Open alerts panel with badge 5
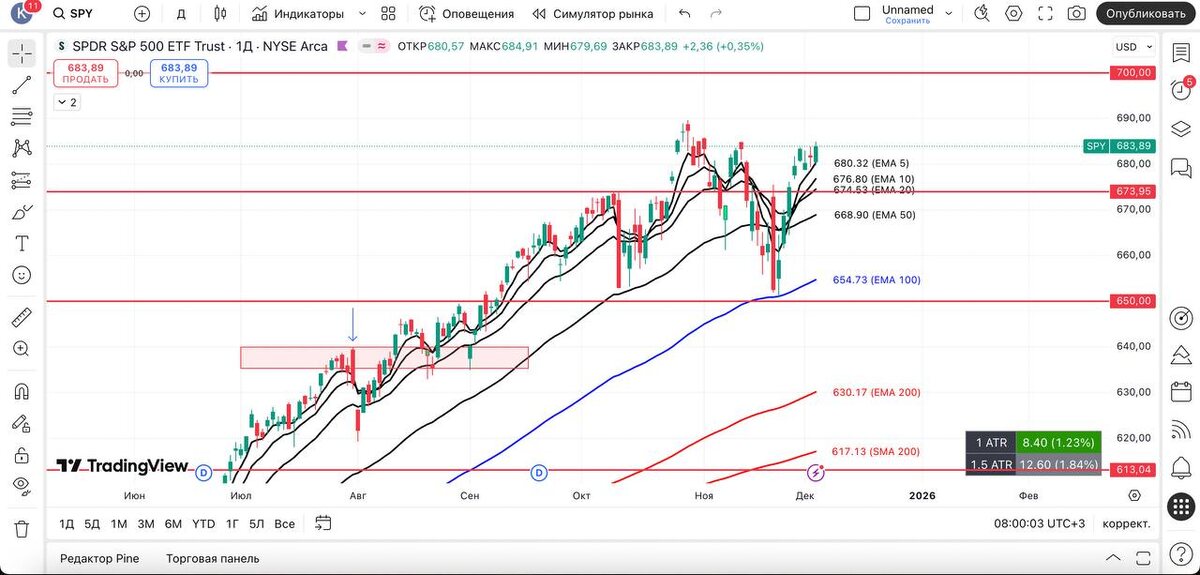Viewport: 1200px width, 575px height. point(1180,90)
